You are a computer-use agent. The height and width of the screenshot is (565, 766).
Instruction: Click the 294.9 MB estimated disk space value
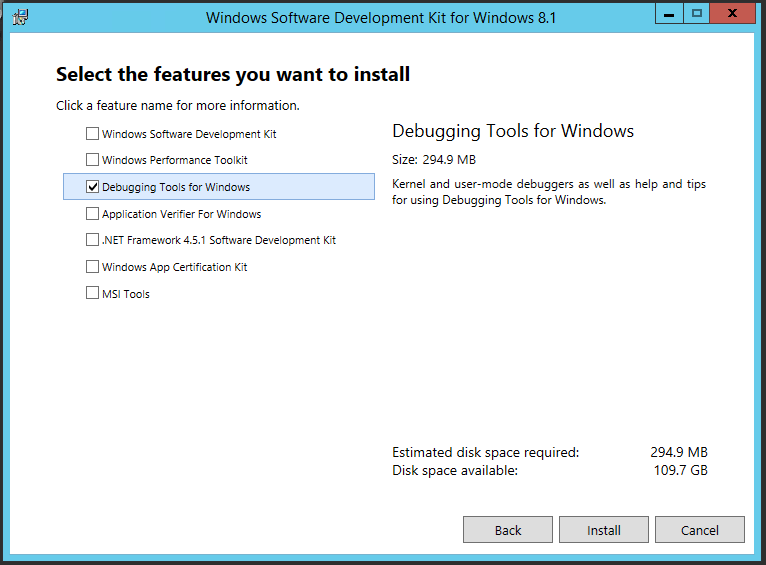click(x=679, y=452)
